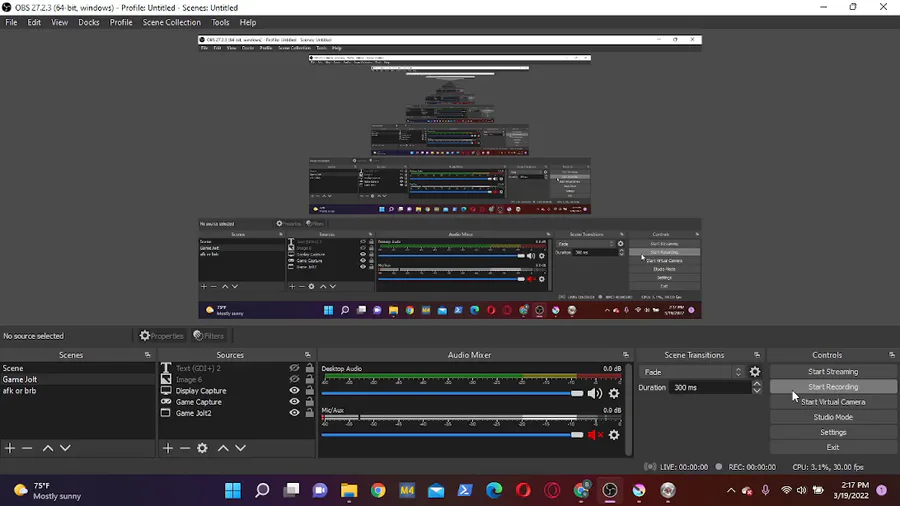Toggle lock on Game Capture source
This screenshot has width=900, height=506.
click(309, 402)
